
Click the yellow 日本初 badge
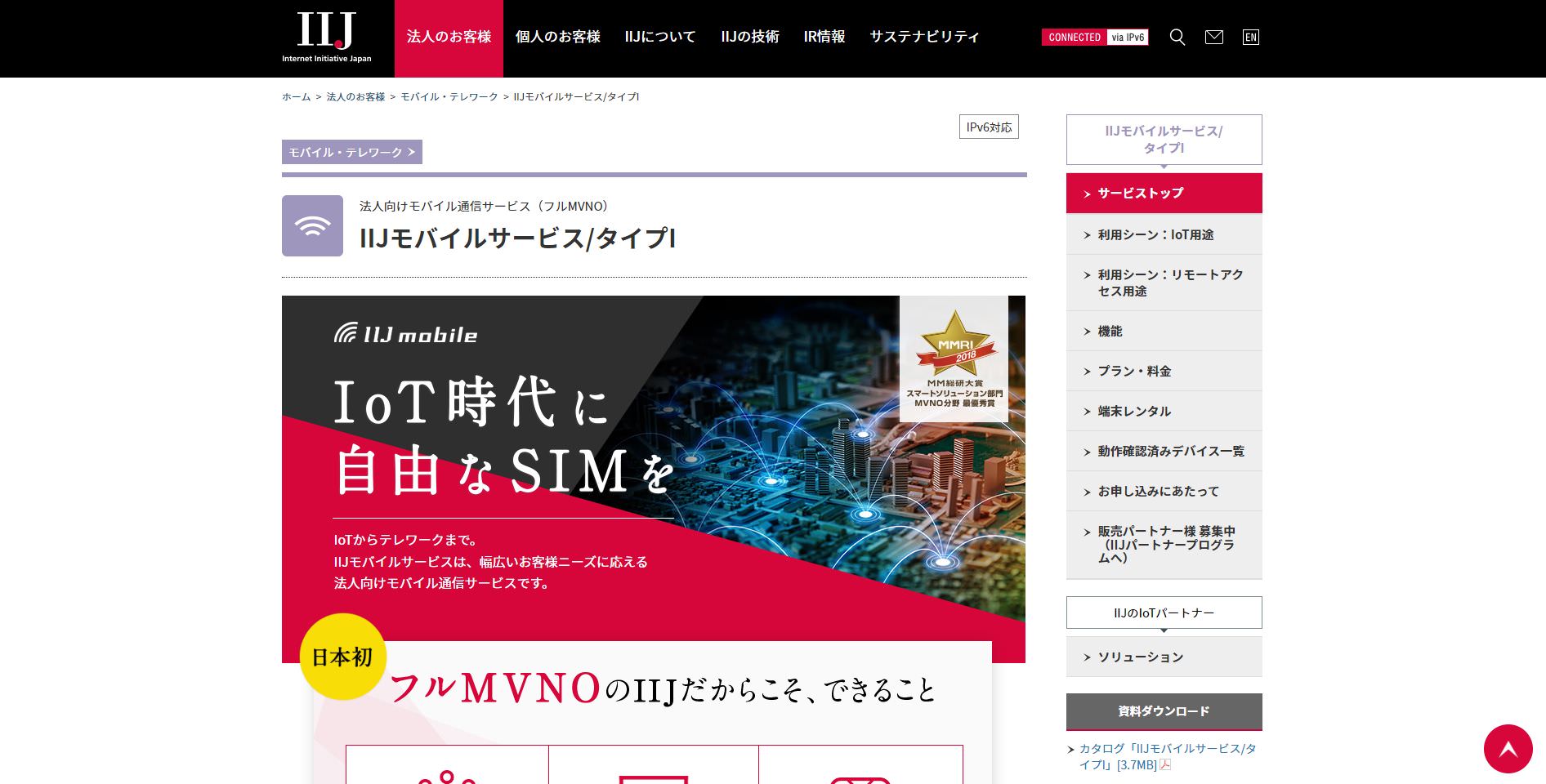[342, 657]
